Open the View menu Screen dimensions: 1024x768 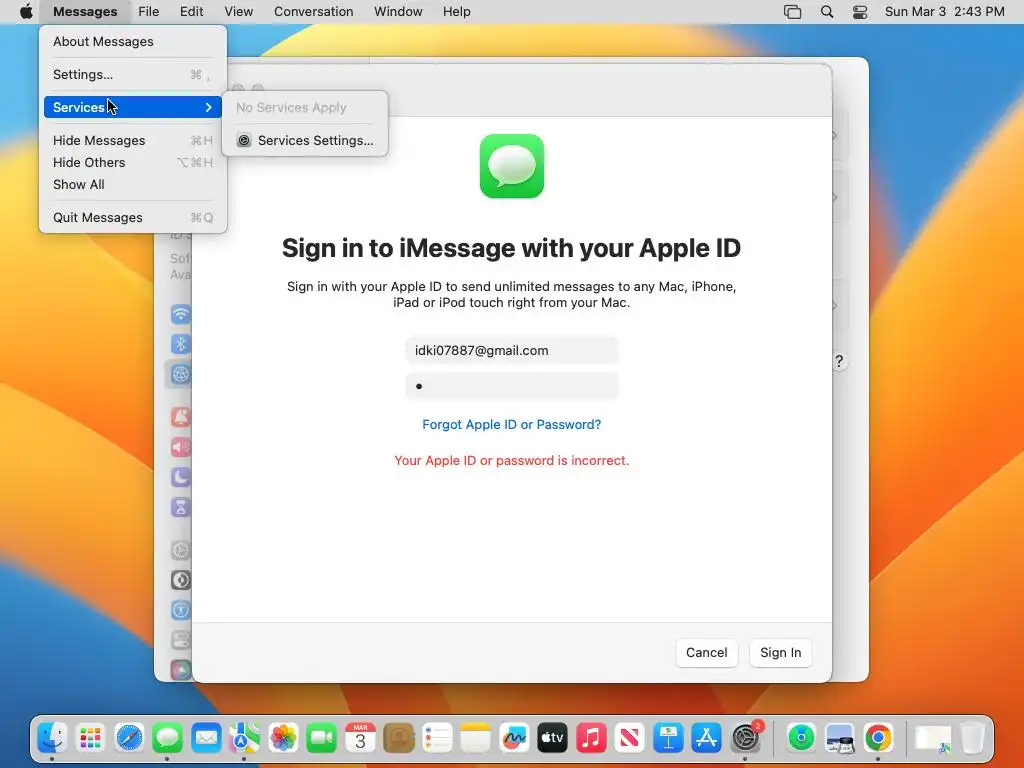pyautogui.click(x=238, y=12)
